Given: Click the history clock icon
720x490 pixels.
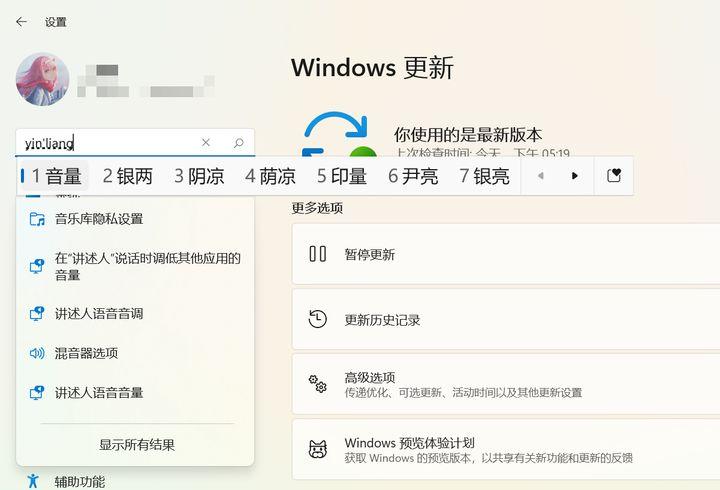Looking at the screenshot, I should (x=318, y=319).
